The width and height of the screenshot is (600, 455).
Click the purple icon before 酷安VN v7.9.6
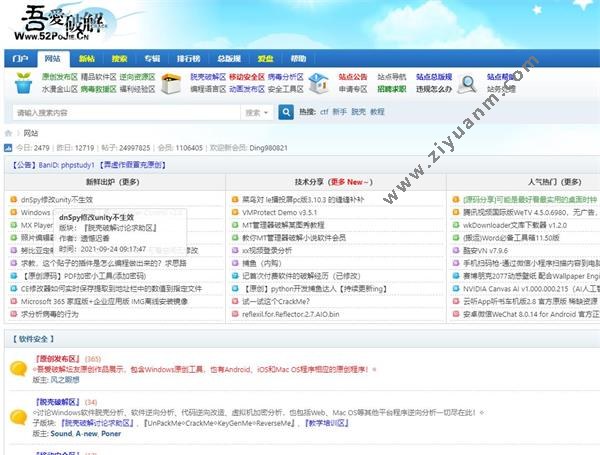[456, 251]
